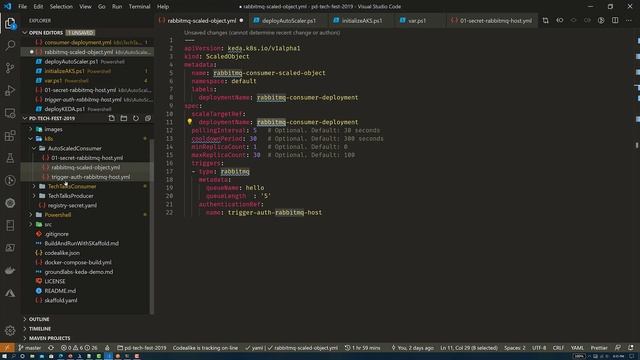Screen dimensions: 640x360
Task: Change the CRLF end of line setting
Action: pyautogui.click(x=558, y=348)
